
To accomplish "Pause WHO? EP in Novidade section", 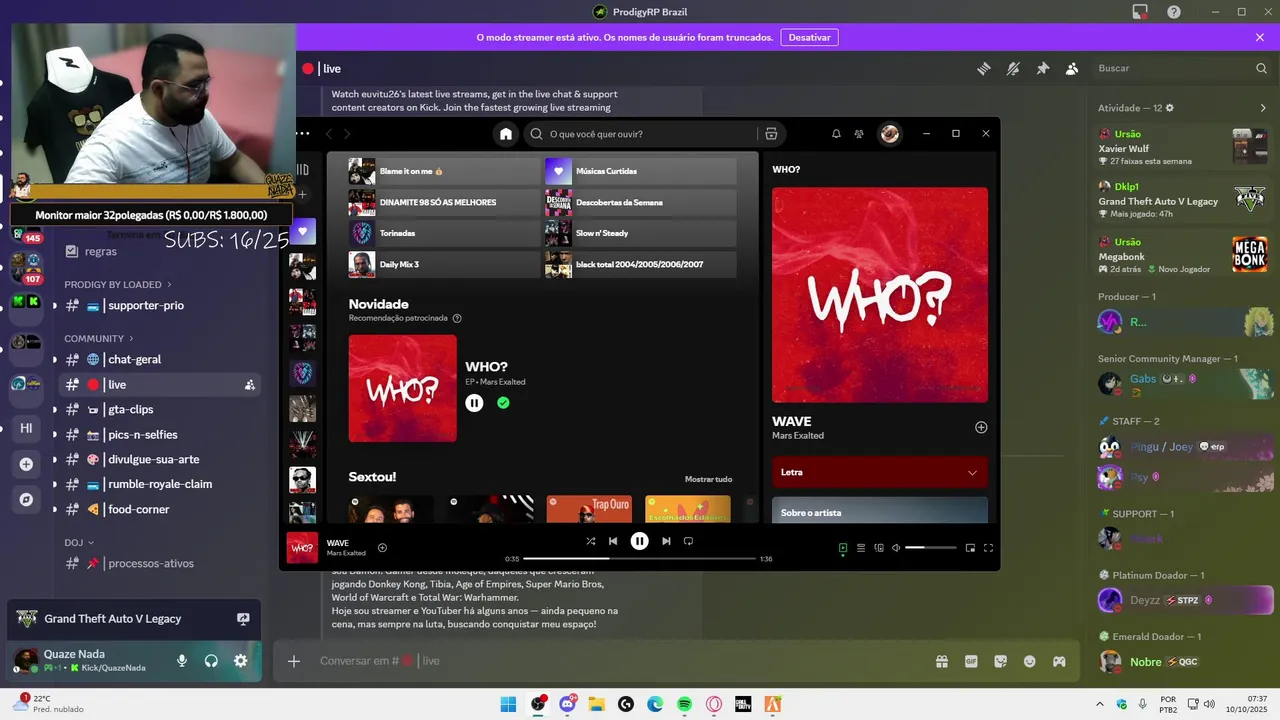I will click(474, 402).
